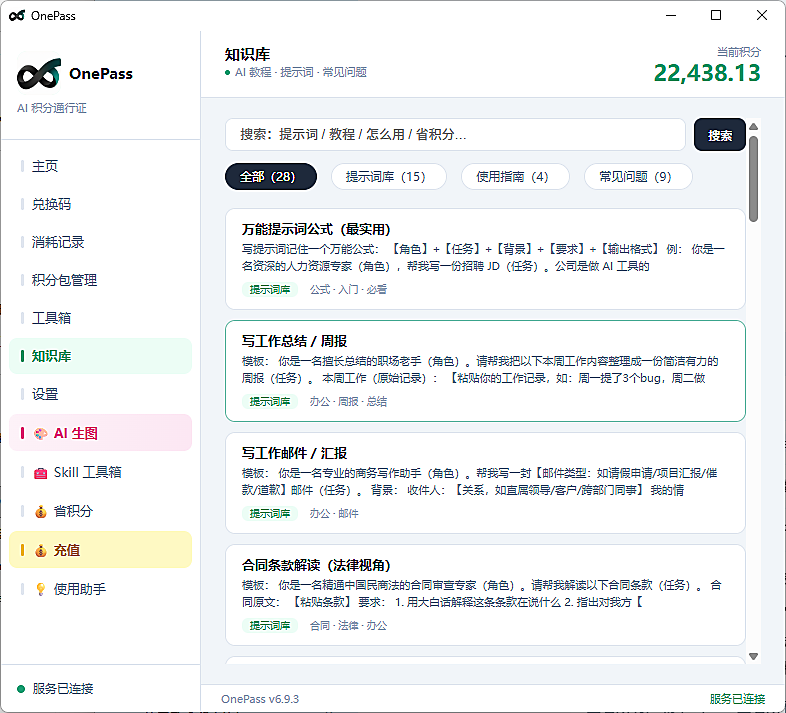The height and width of the screenshot is (713, 786).
Task: Click the green 服务已连接 status dot
Action: (x=21, y=689)
